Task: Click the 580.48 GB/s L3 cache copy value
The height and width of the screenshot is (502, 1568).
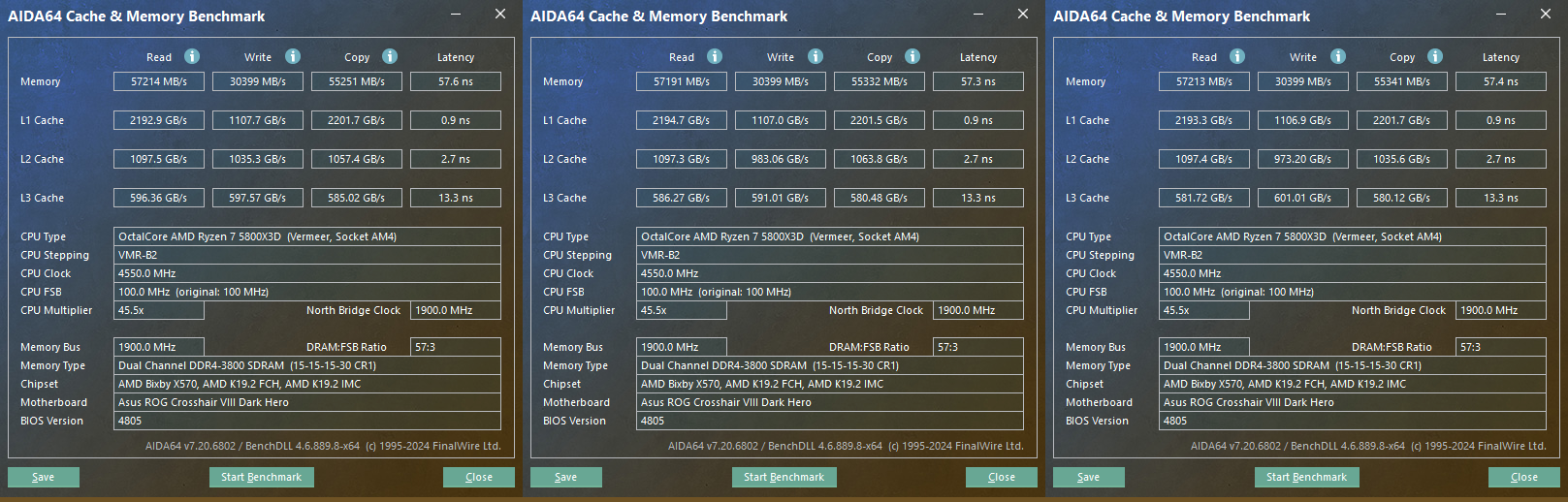Action: point(880,198)
